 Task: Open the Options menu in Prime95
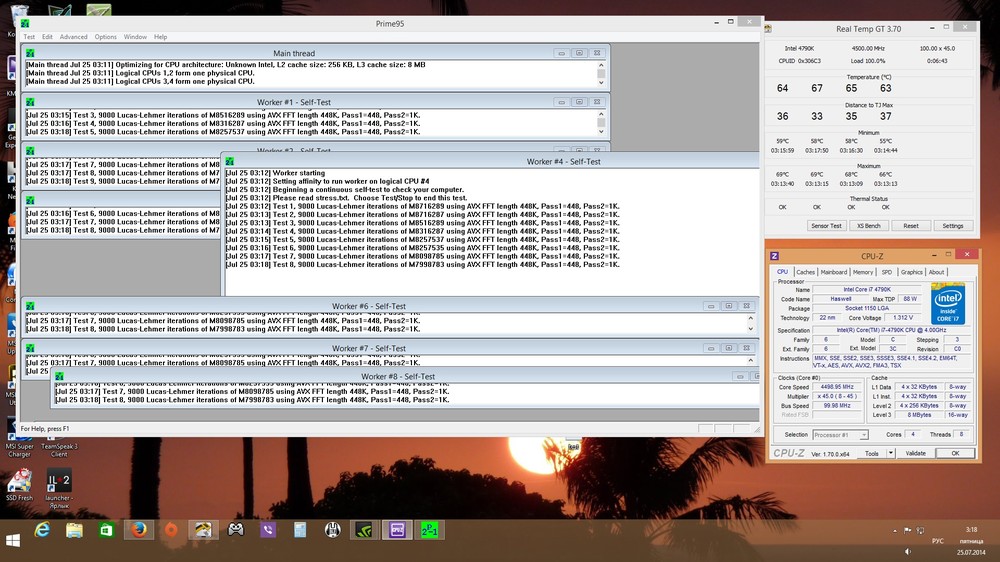[x=106, y=37]
